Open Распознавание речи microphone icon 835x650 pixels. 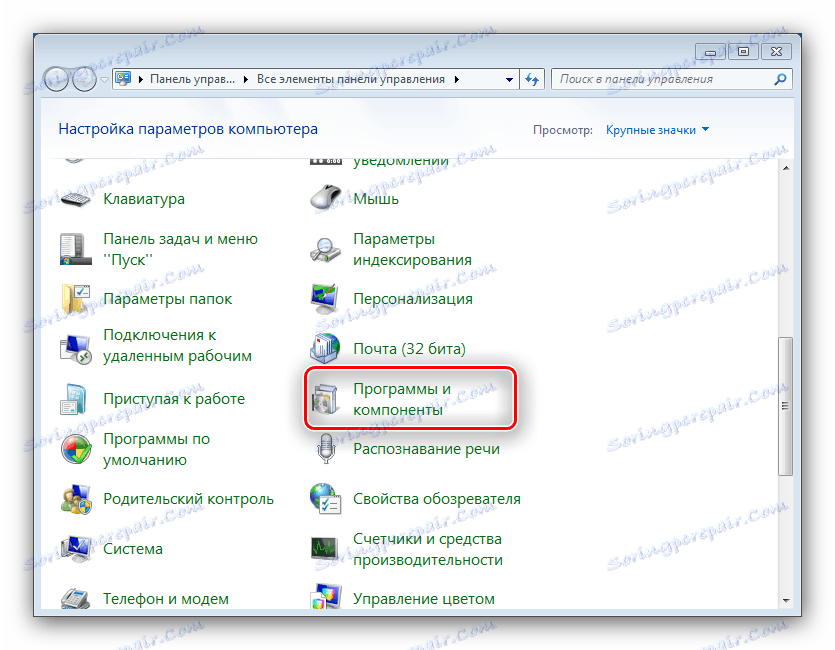[x=324, y=448]
